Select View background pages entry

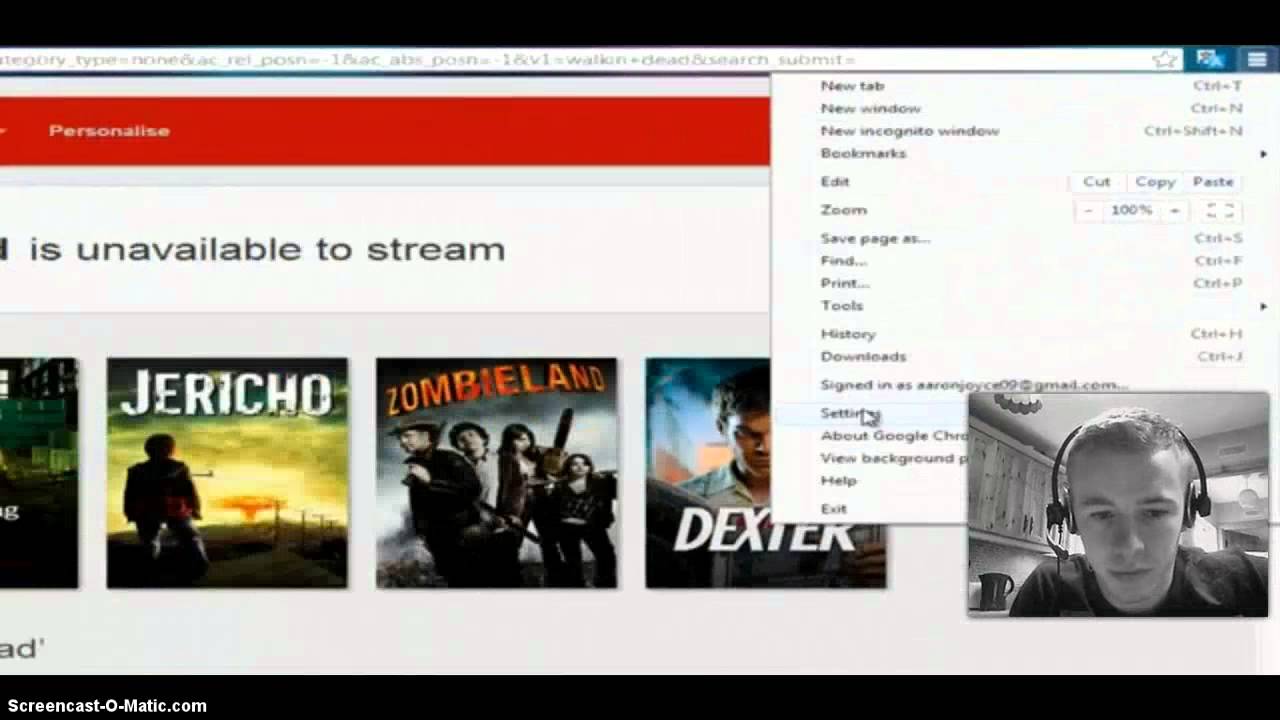[870, 458]
